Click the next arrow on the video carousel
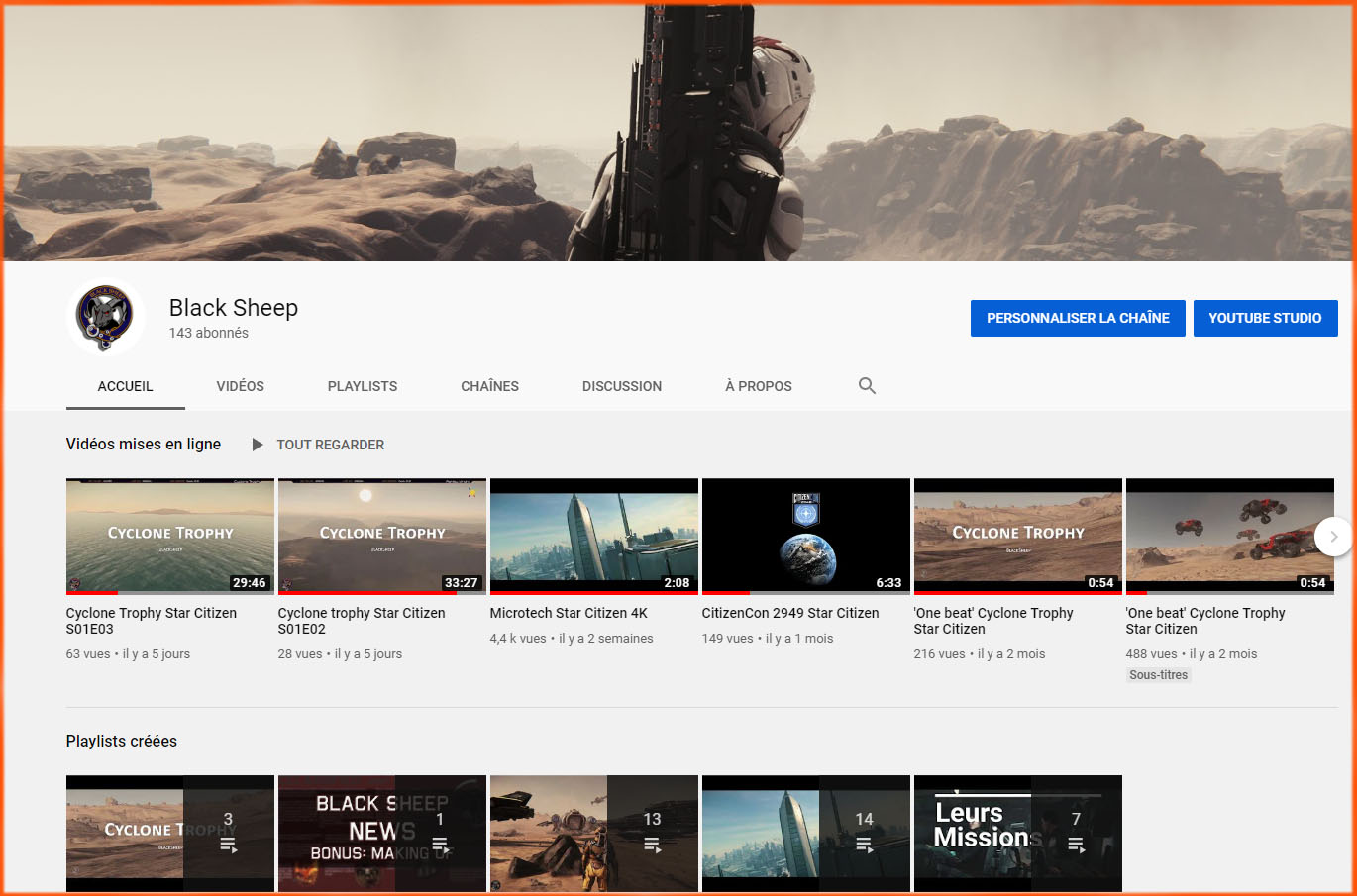 tap(1333, 537)
